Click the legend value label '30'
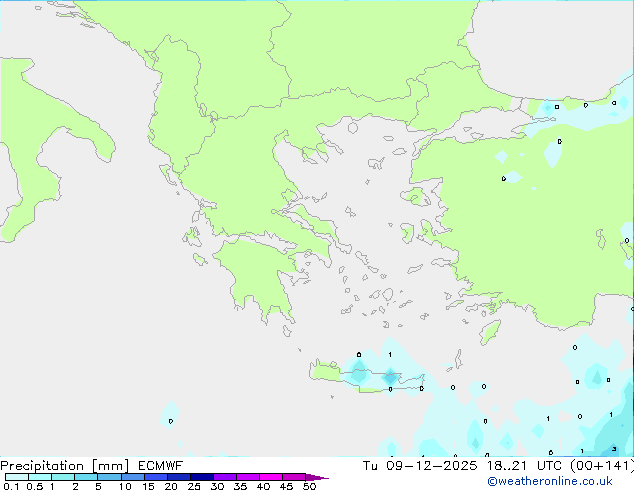 tap(217, 486)
